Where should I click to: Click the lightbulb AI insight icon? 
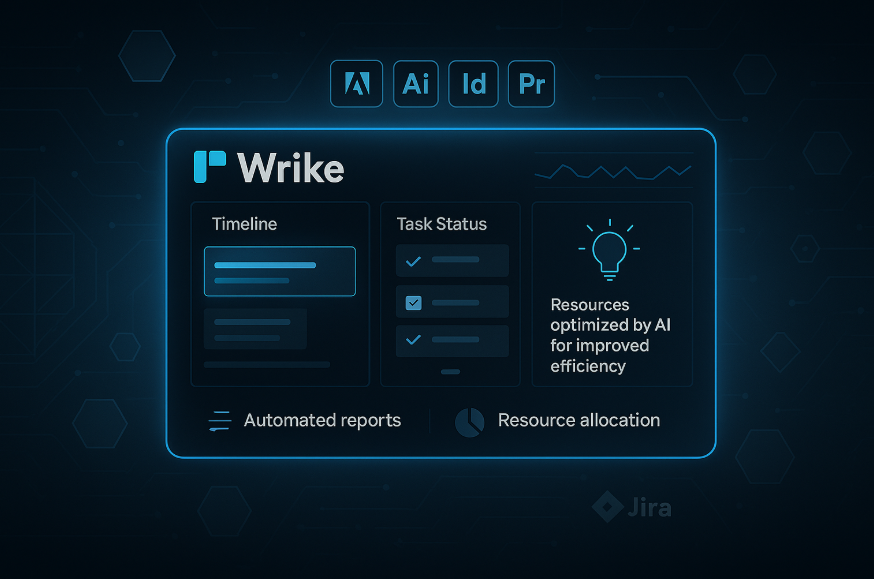click(x=609, y=250)
